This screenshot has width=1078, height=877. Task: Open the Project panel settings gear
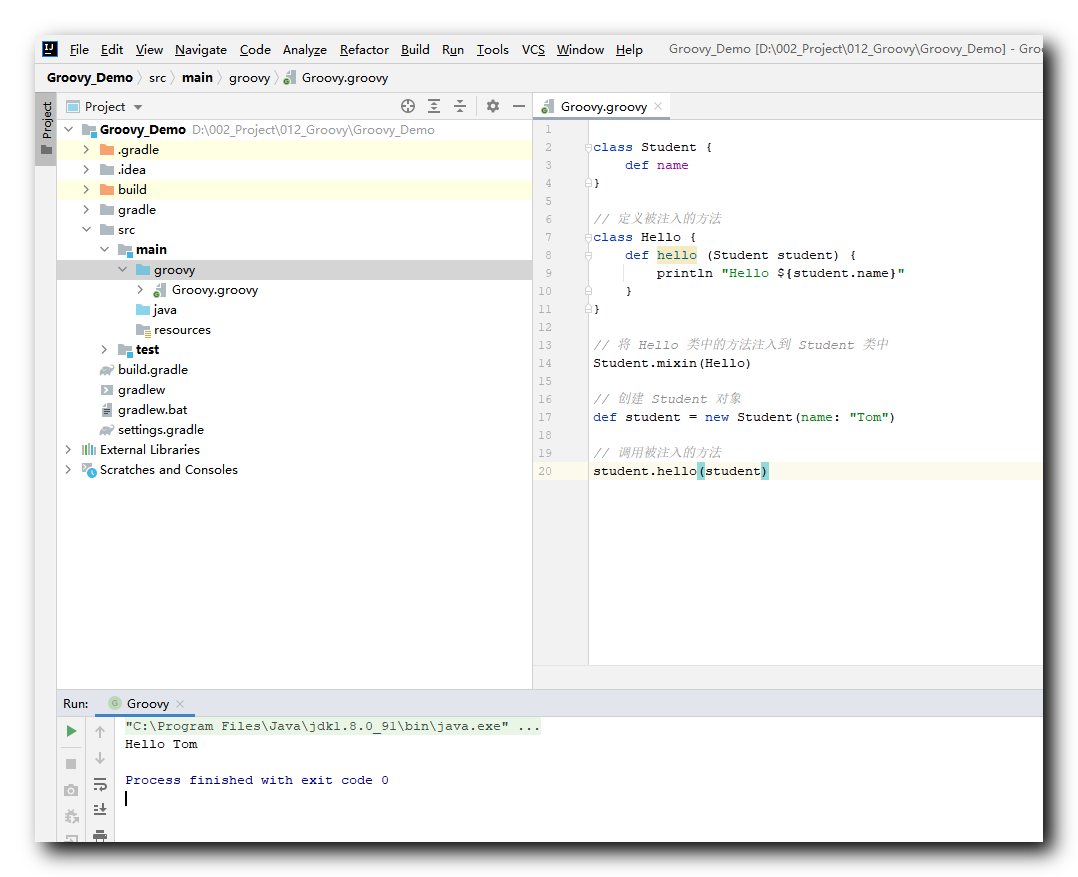point(493,107)
